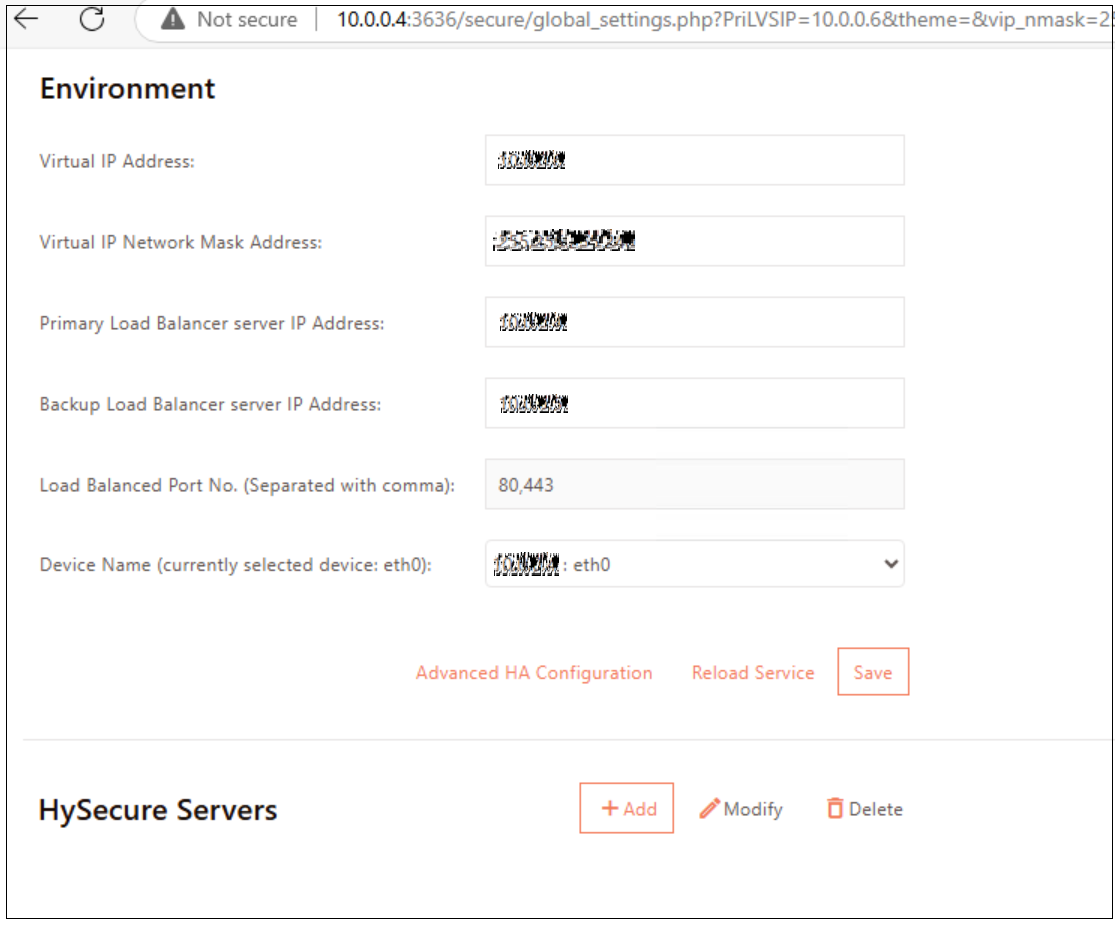
Task: Save the Environment settings
Action: 872,673
